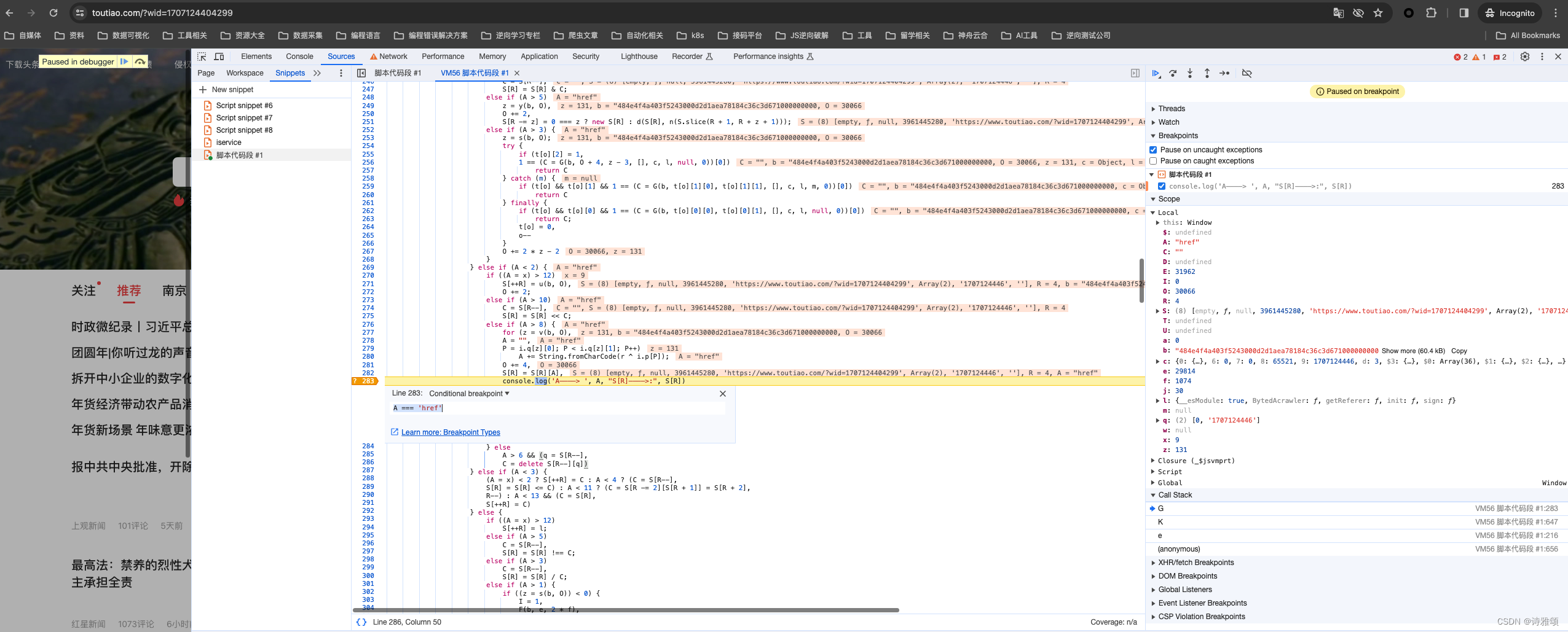Step over from Paused in debugger overlay
1568x632 pixels.
click(x=140, y=61)
